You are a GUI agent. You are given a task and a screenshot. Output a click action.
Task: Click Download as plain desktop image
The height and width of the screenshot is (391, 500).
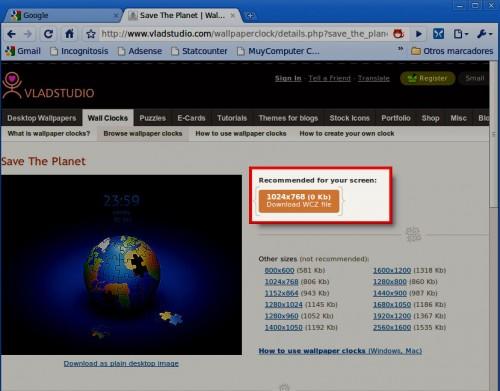[x=121, y=363]
